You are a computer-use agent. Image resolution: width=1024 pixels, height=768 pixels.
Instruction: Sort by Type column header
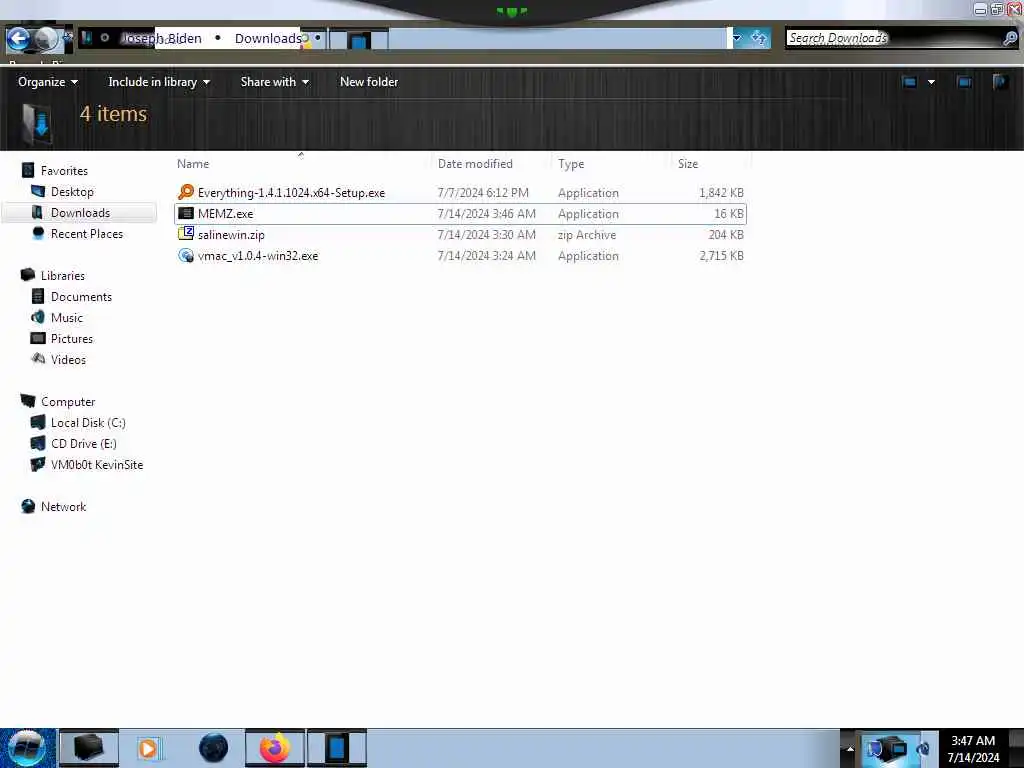coord(571,164)
